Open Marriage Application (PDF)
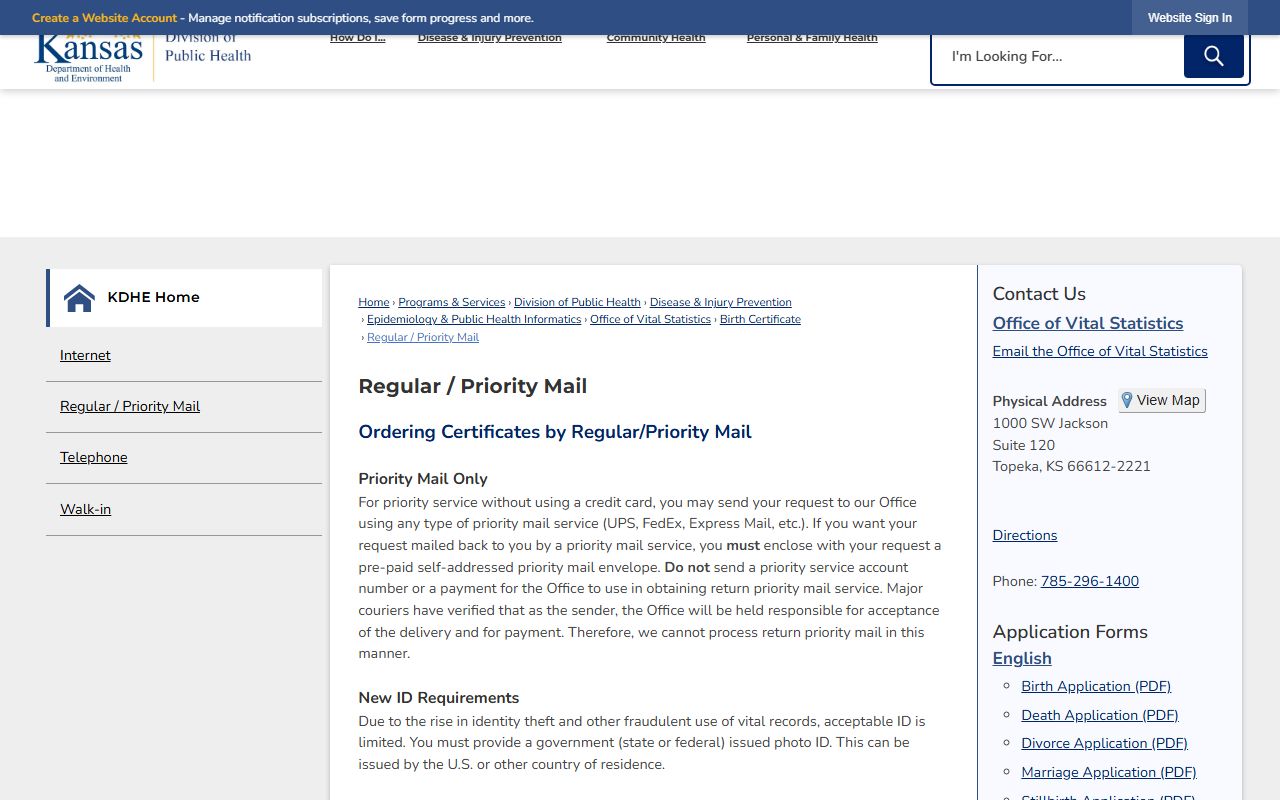This screenshot has width=1280, height=800. 1109,772
